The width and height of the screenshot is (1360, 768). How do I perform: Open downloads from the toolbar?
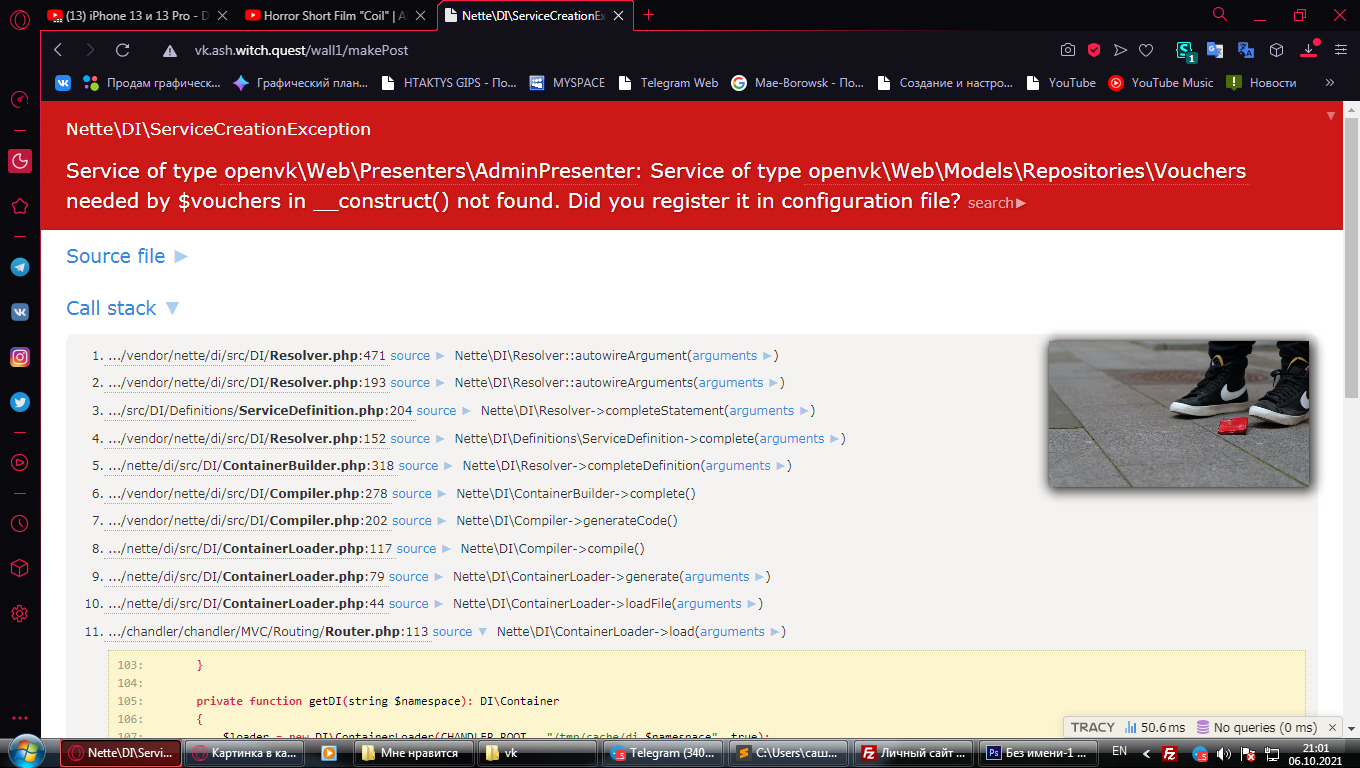[1308, 50]
